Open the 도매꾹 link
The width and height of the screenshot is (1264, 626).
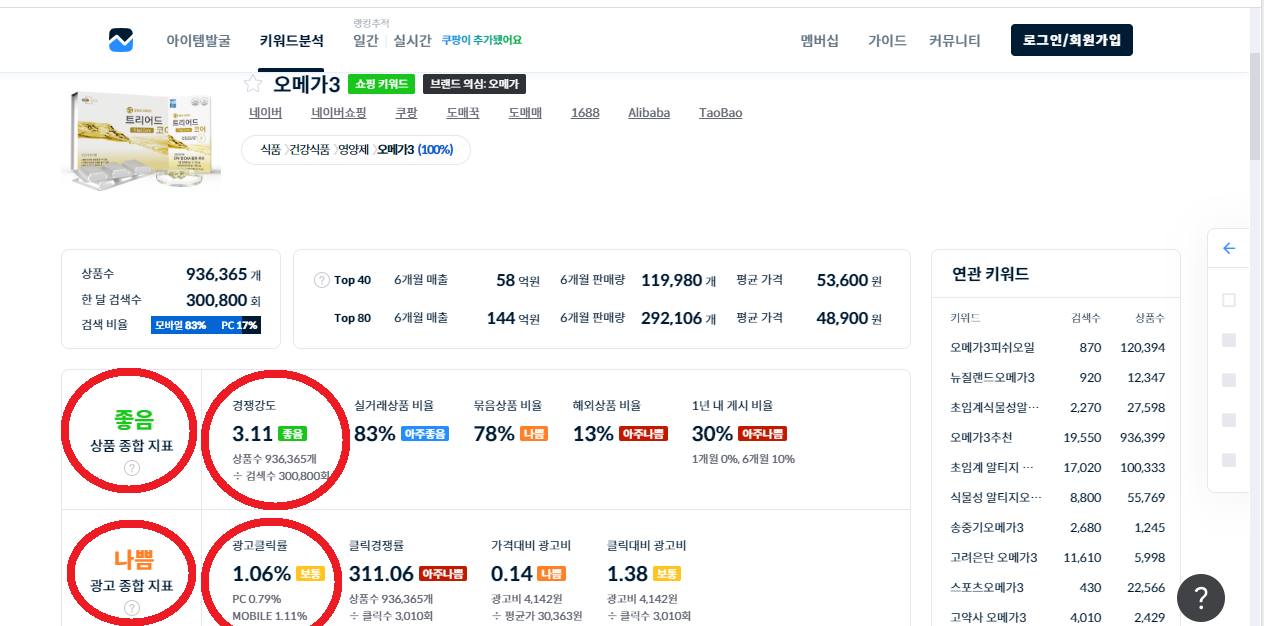463,113
